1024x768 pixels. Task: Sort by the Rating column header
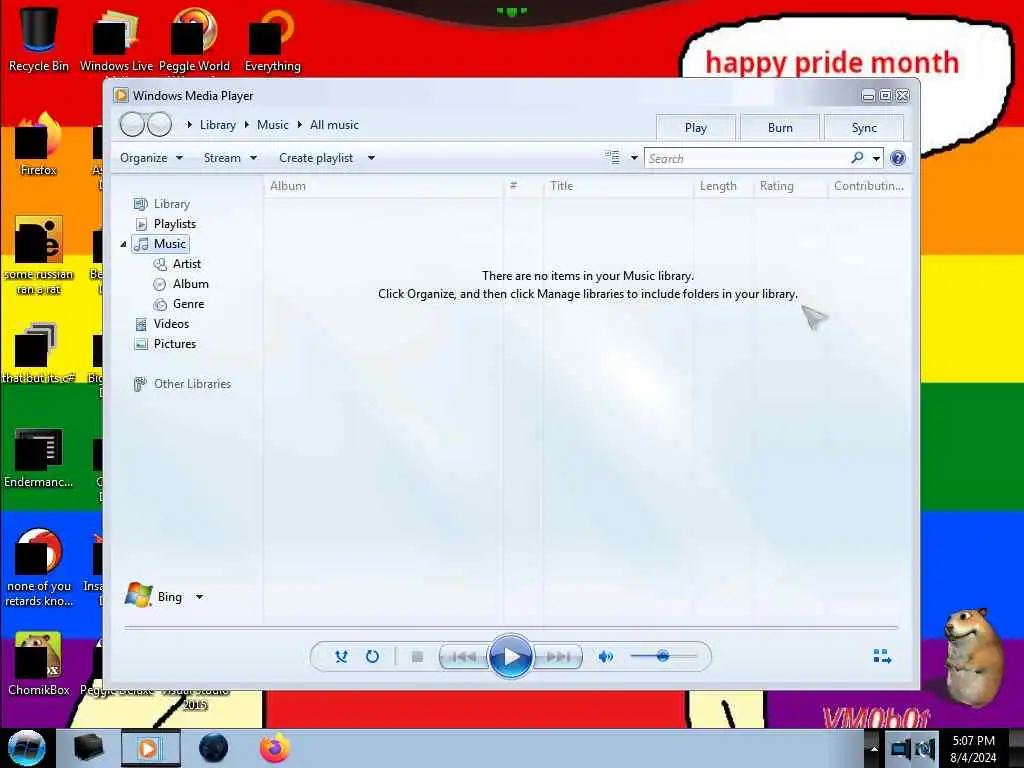click(x=791, y=186)
